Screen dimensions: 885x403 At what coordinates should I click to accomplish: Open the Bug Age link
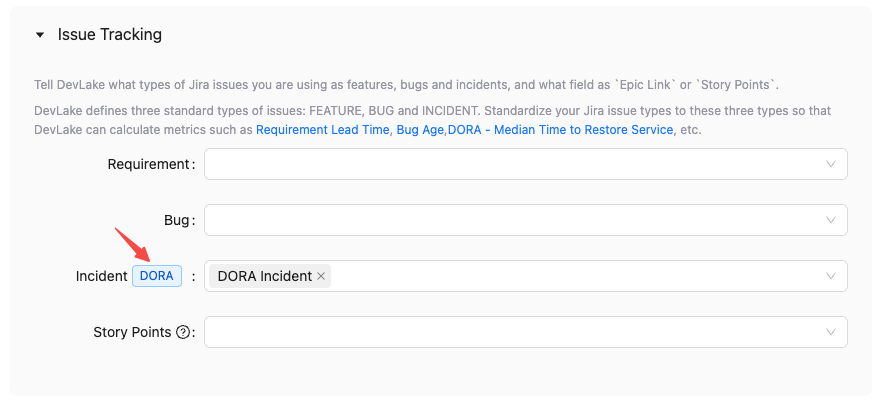point(418,130)
